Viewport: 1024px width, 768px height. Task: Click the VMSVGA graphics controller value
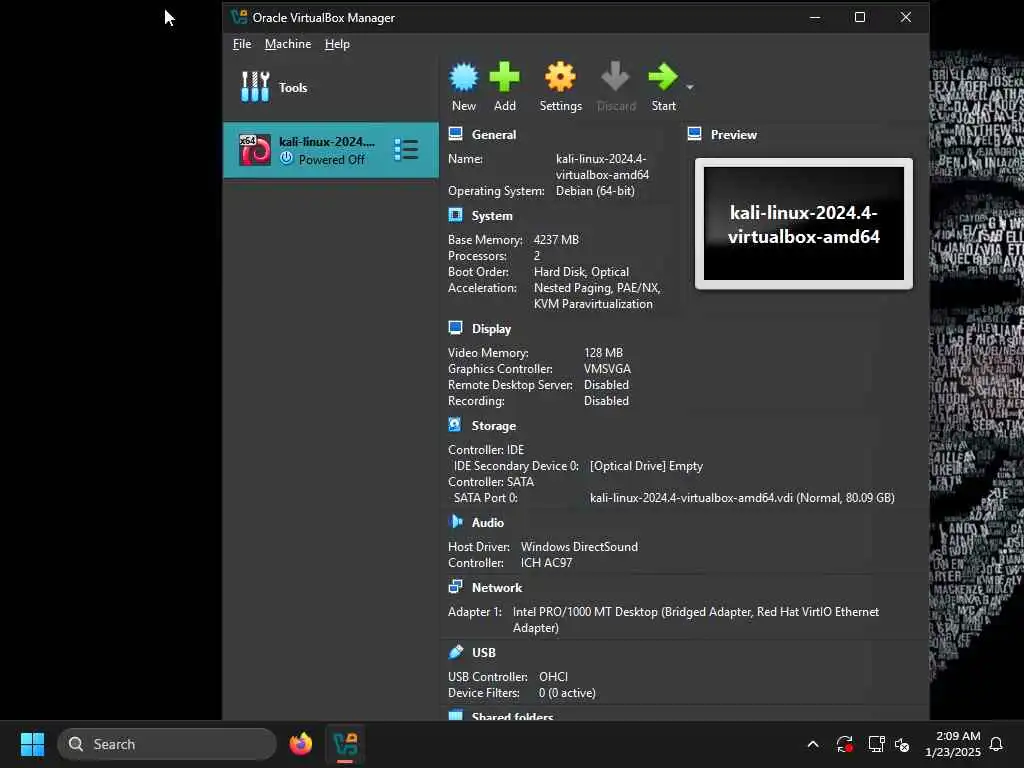(x=607, y=368)
